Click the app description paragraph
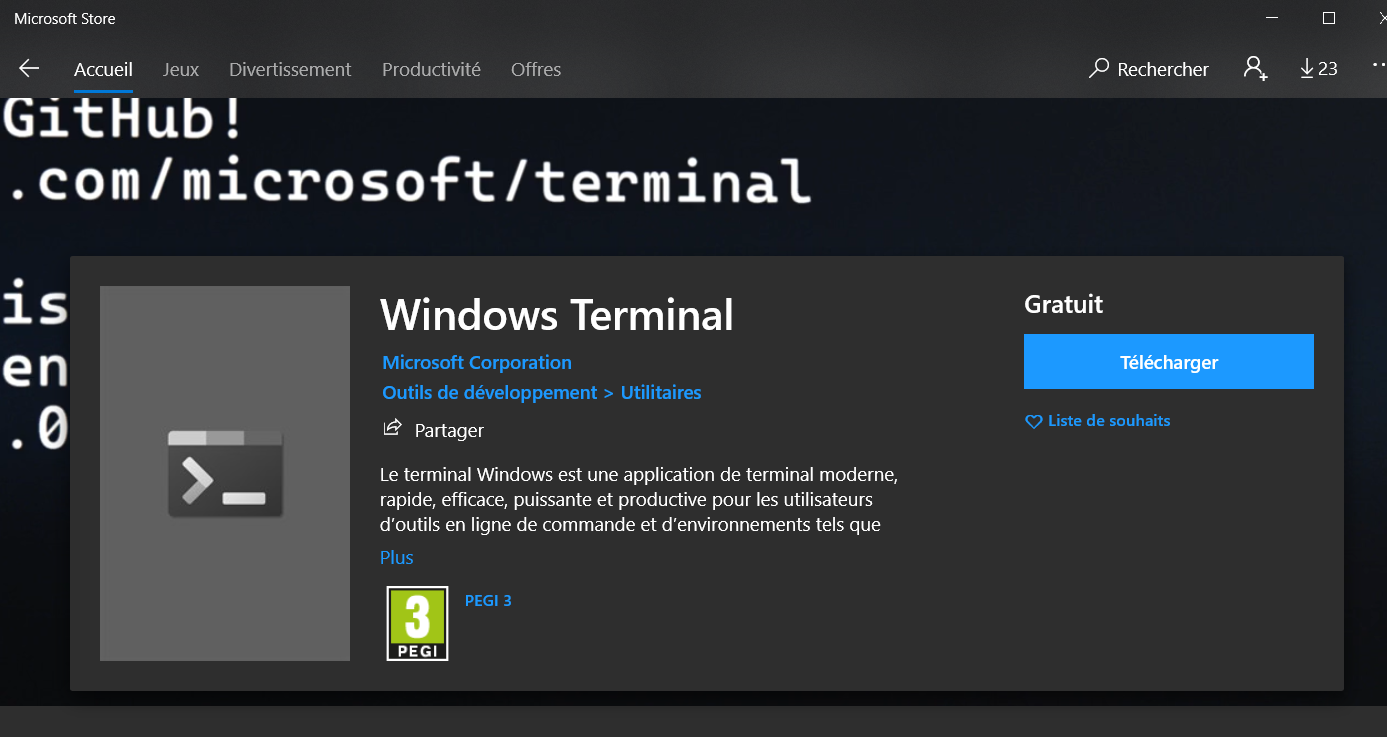Screen dimensions: 1387x737 click(x=640, y=498)
